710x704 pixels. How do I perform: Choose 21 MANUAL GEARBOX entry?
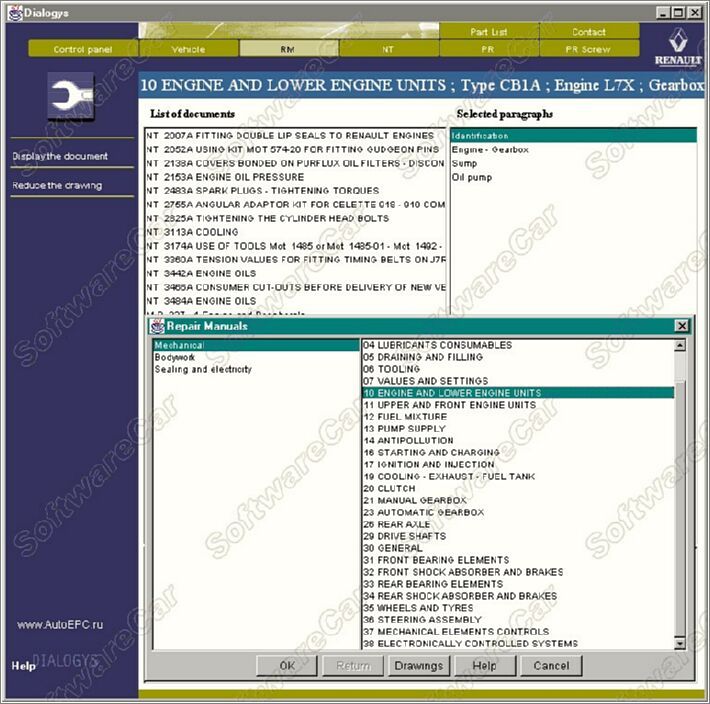pos(415,500)
